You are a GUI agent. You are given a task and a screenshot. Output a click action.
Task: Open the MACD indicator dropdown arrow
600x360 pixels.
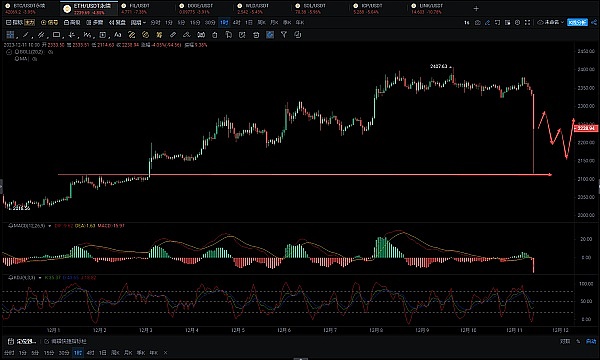[x=49, y=226]
